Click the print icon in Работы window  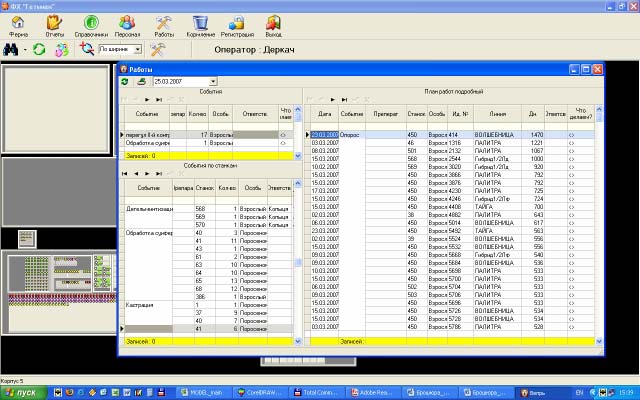pyautogui.click(x=141, y=82)
